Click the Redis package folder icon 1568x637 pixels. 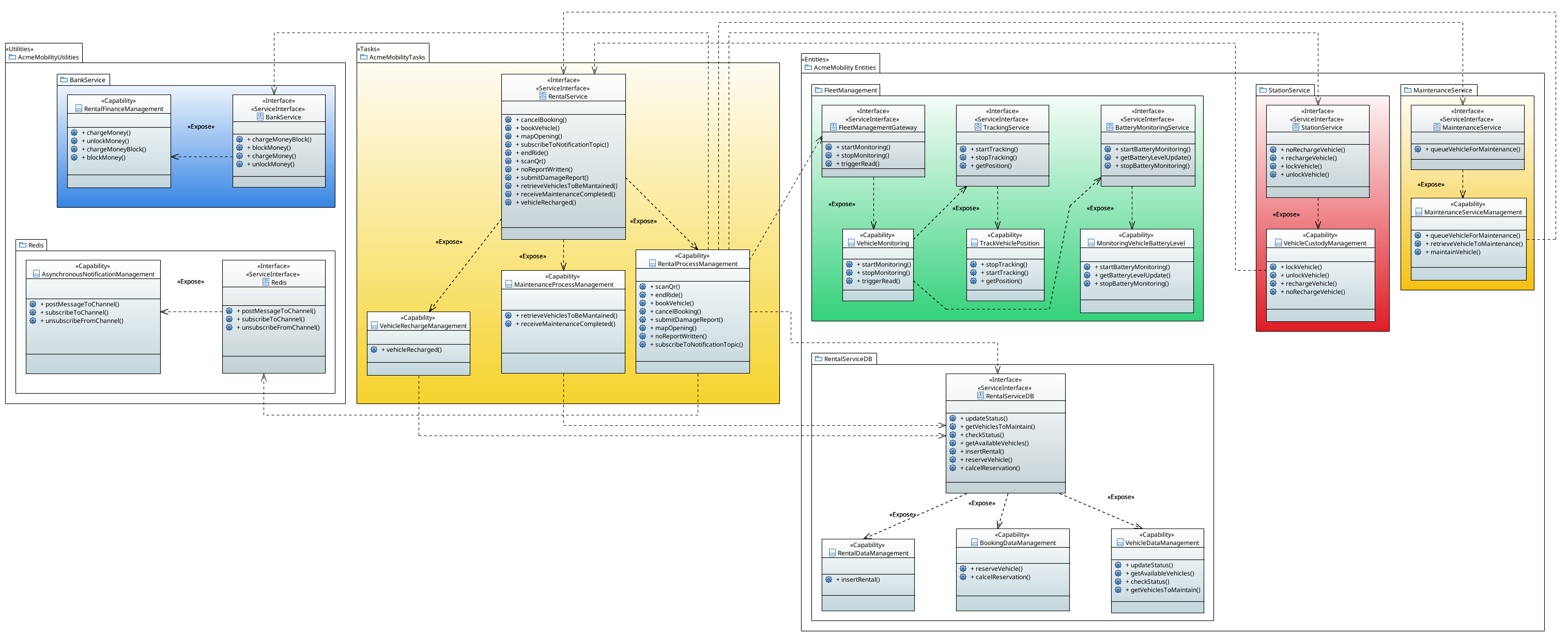point(23,245)
